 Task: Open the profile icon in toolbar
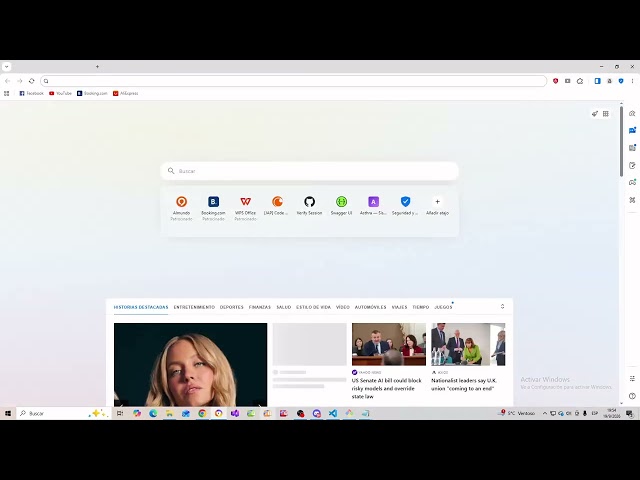click(609, 81)
